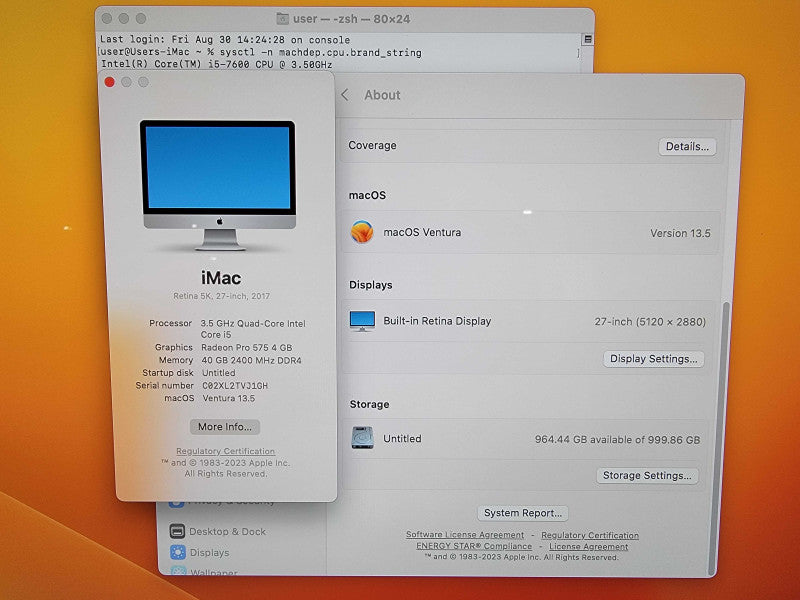
Task: Select Desktop & Dock in settings sidebar
Action: (x=227, y=531)
